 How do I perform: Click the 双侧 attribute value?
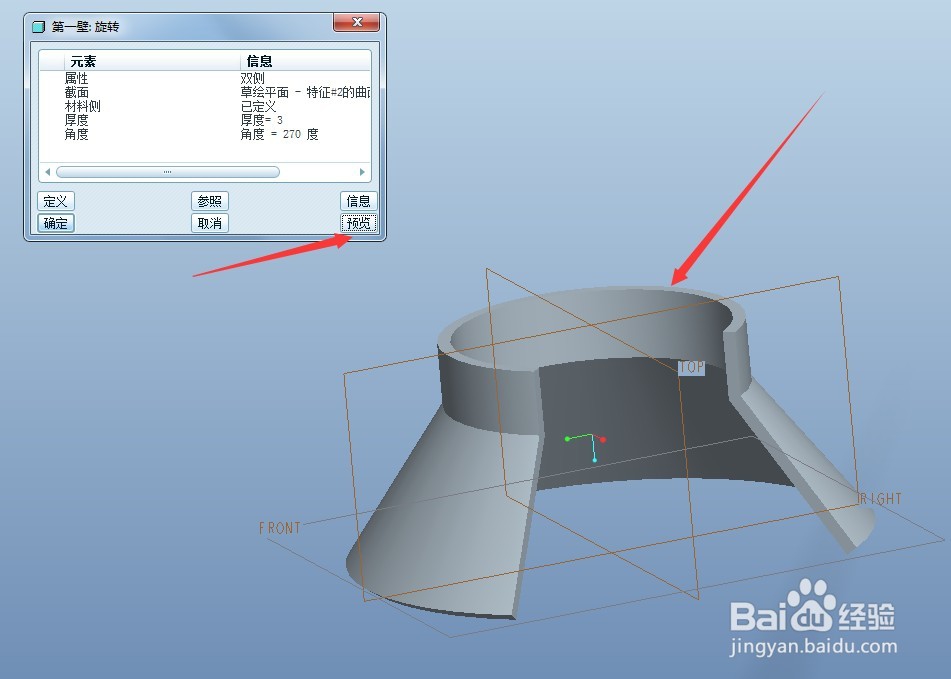click(x=252, y=78)
